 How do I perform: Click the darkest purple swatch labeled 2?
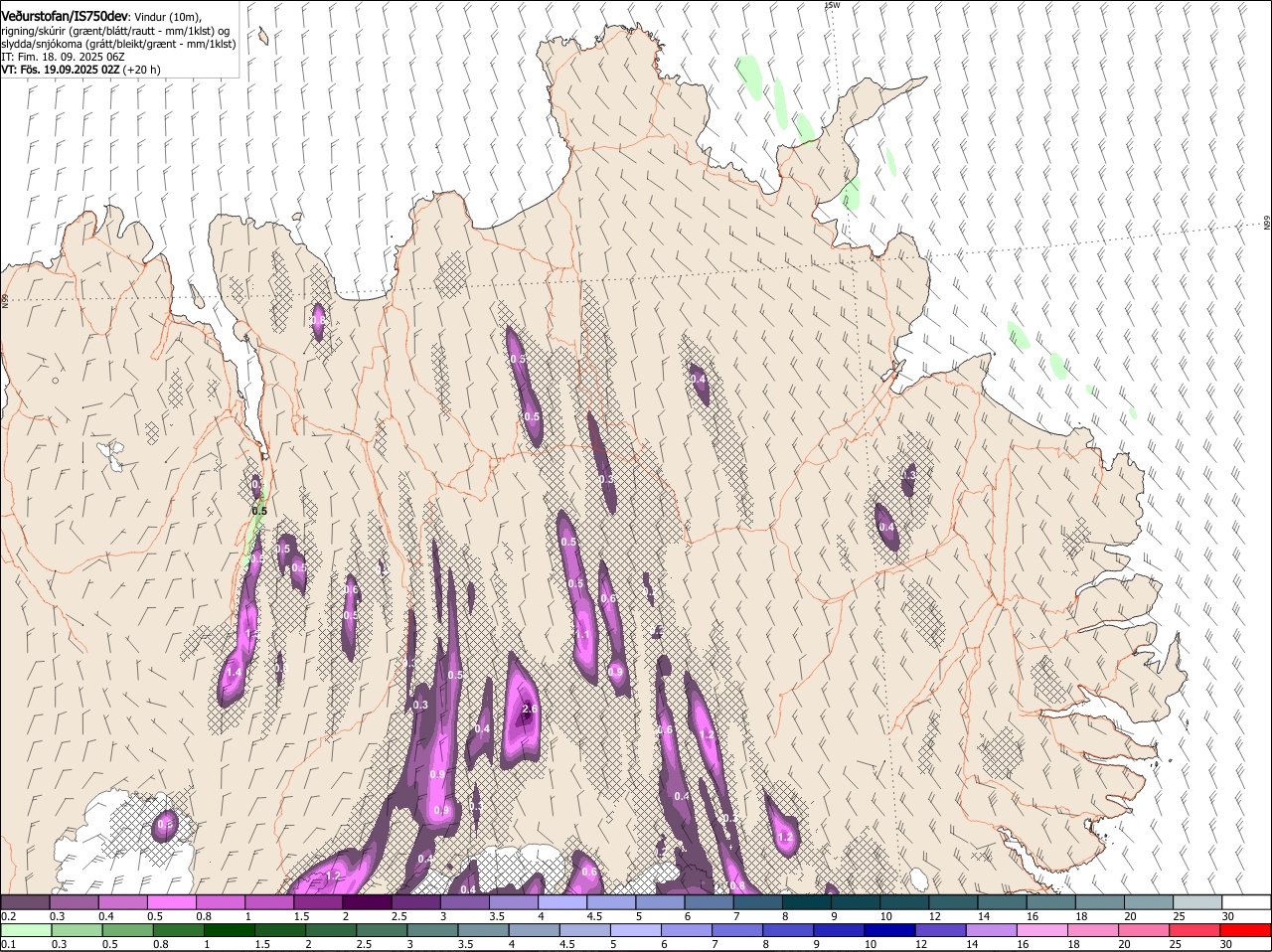point(367,901)
